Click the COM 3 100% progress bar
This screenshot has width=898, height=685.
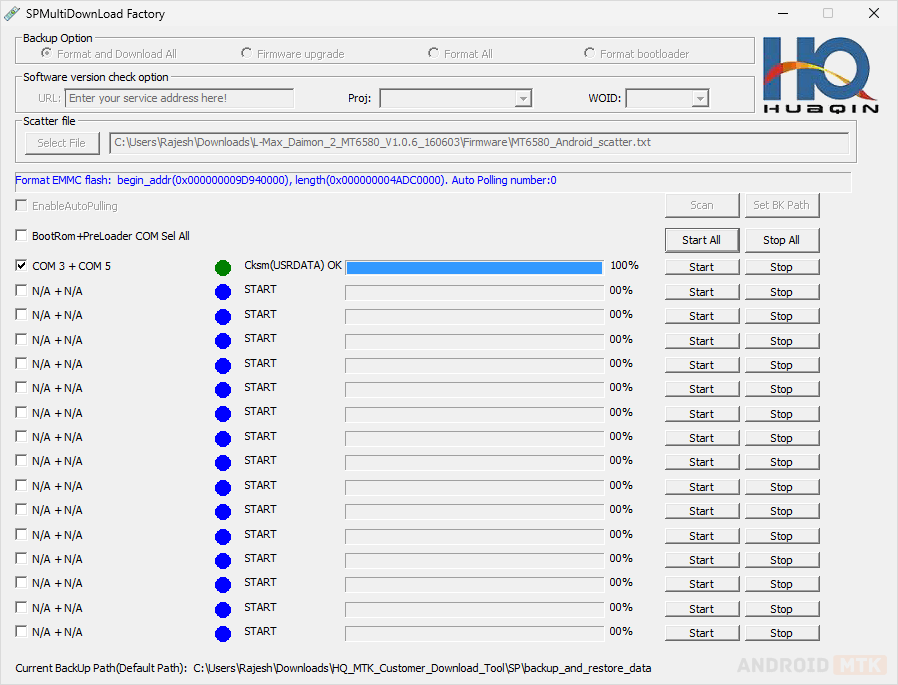click(474, 267)
